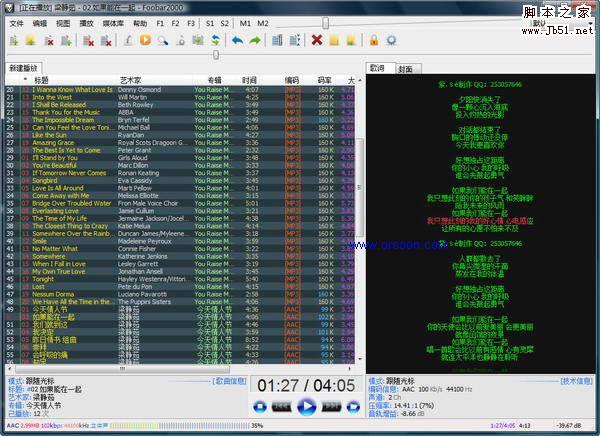The height and width of the screenshot is (436, 600).
Task: Open the 文件 menu
Action: (16, 23)
